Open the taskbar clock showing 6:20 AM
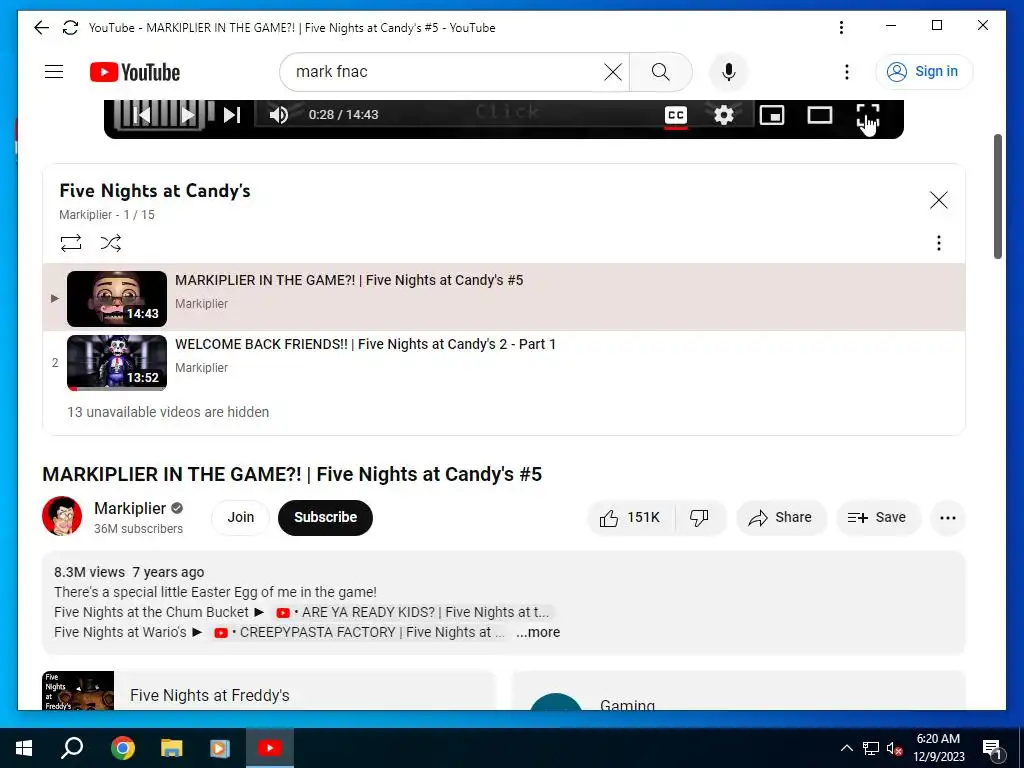 pos(938,748)
